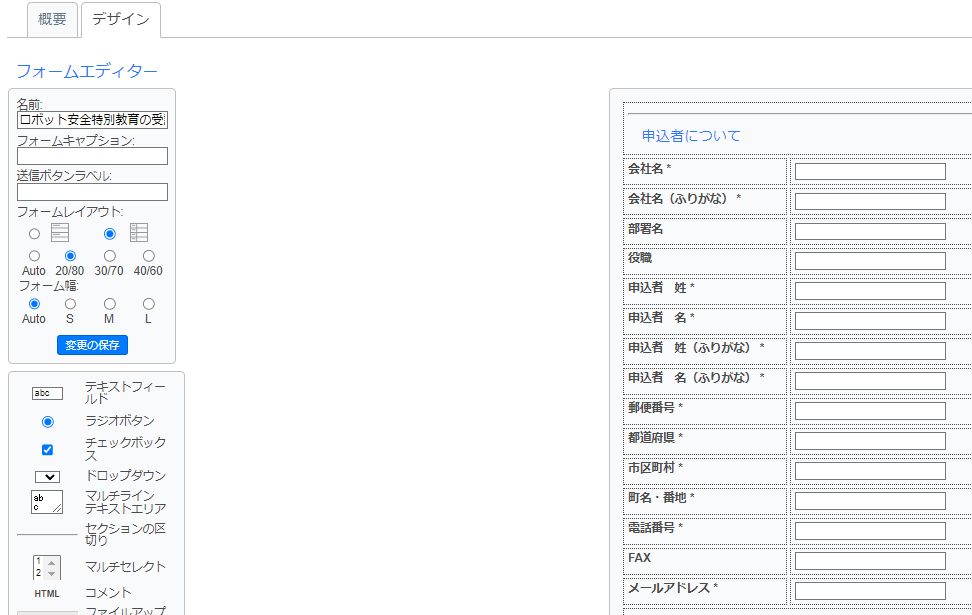Click the 名前 input field
This screenshot has height=615, width=972.
[x=92, y=120]
